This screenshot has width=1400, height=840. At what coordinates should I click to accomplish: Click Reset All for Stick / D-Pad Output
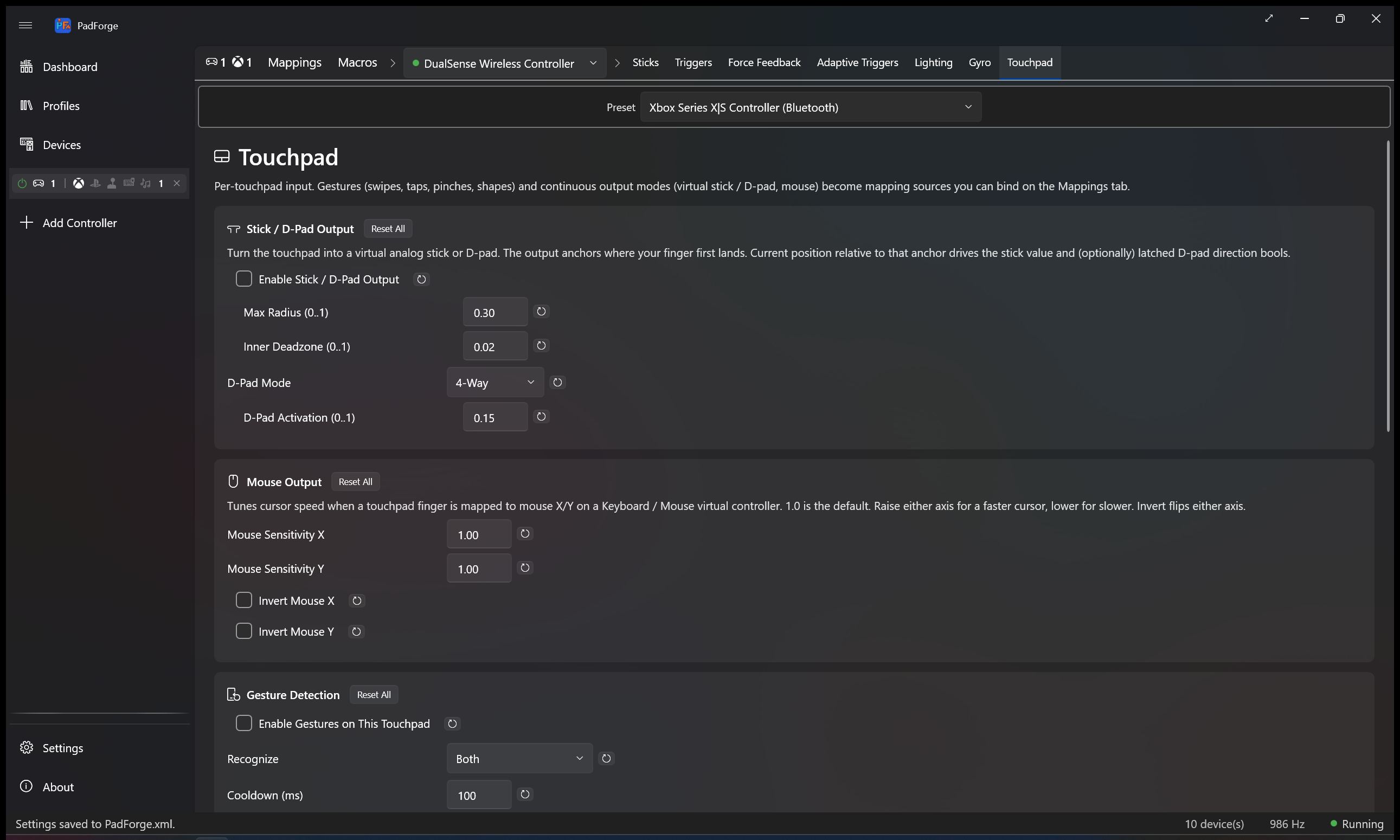pos(388,229)
